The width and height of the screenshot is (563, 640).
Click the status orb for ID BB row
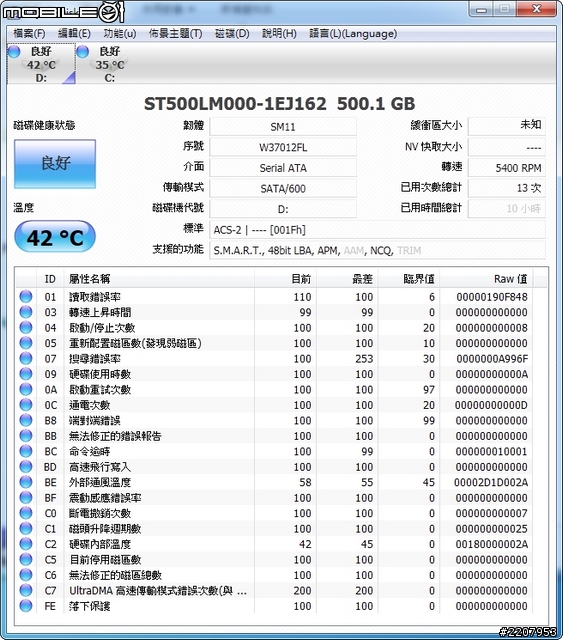pos(26,436)
